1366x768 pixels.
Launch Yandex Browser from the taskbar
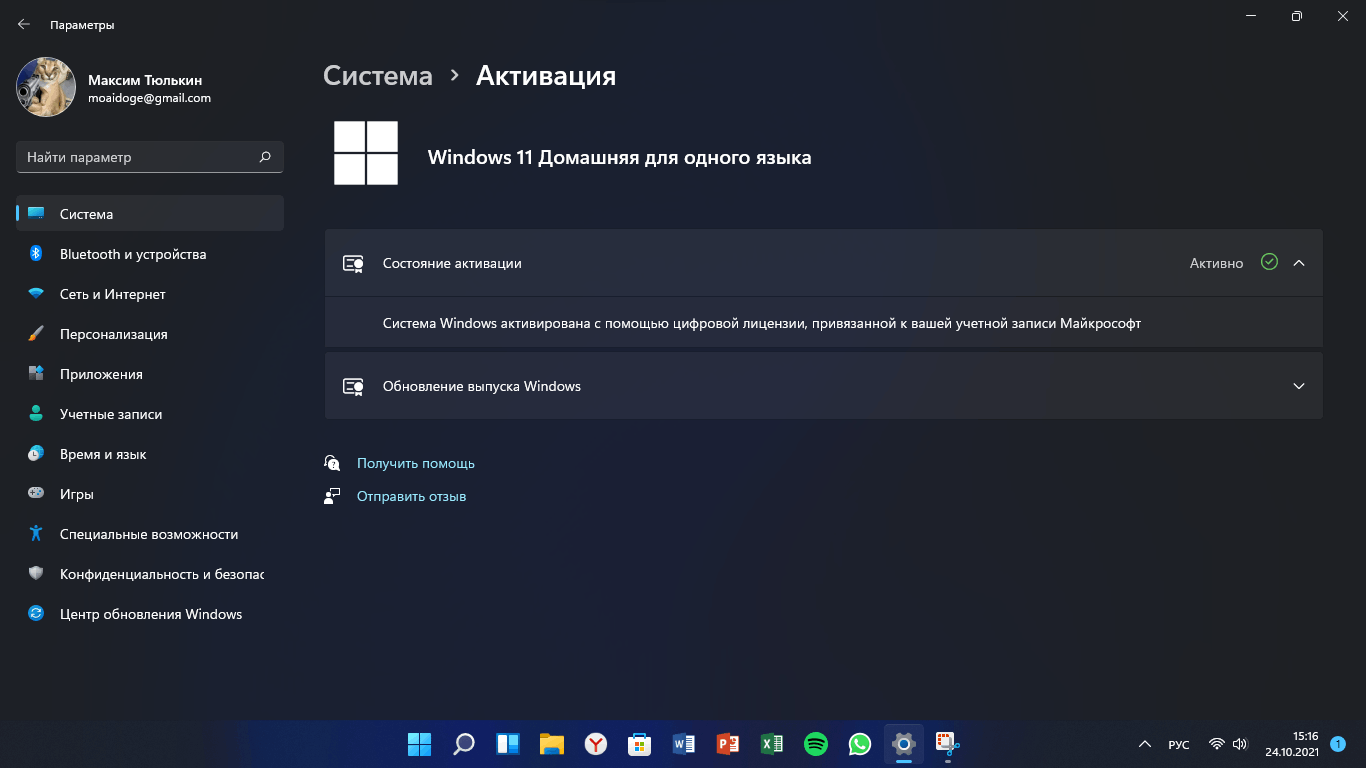(596, 744)
